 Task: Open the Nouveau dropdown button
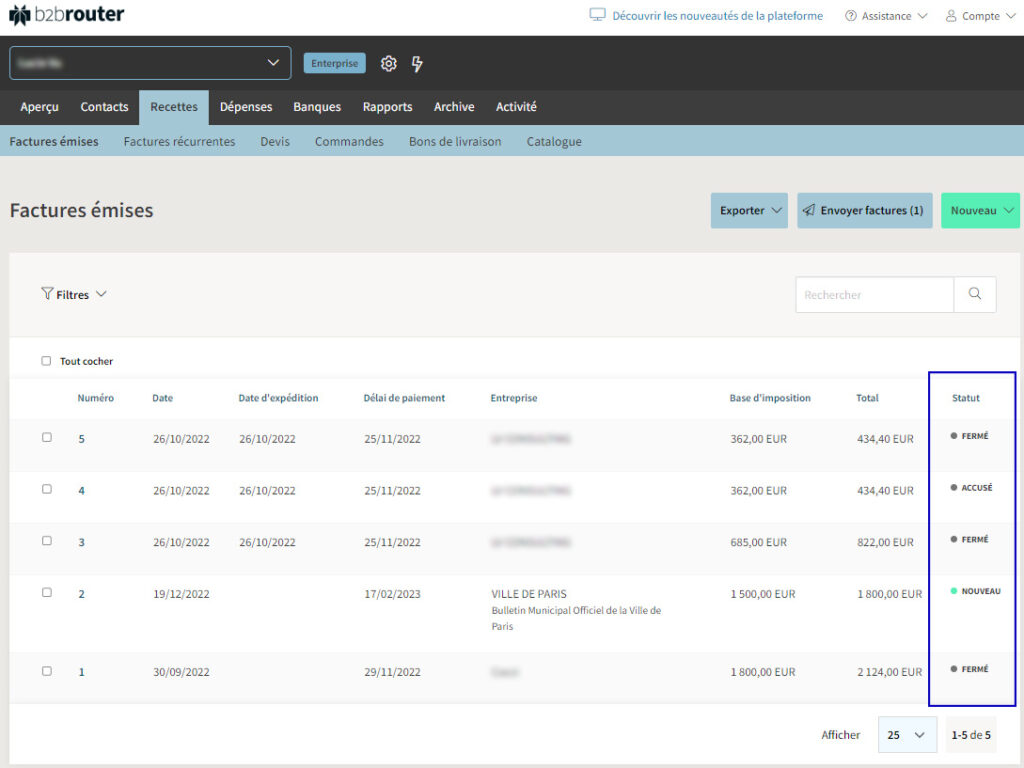(x=980, y=210)
